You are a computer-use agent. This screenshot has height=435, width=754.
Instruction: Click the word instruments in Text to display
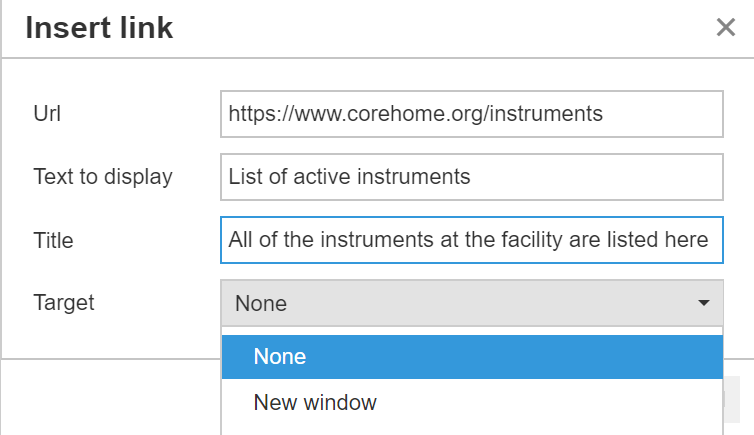coord(418,177)
